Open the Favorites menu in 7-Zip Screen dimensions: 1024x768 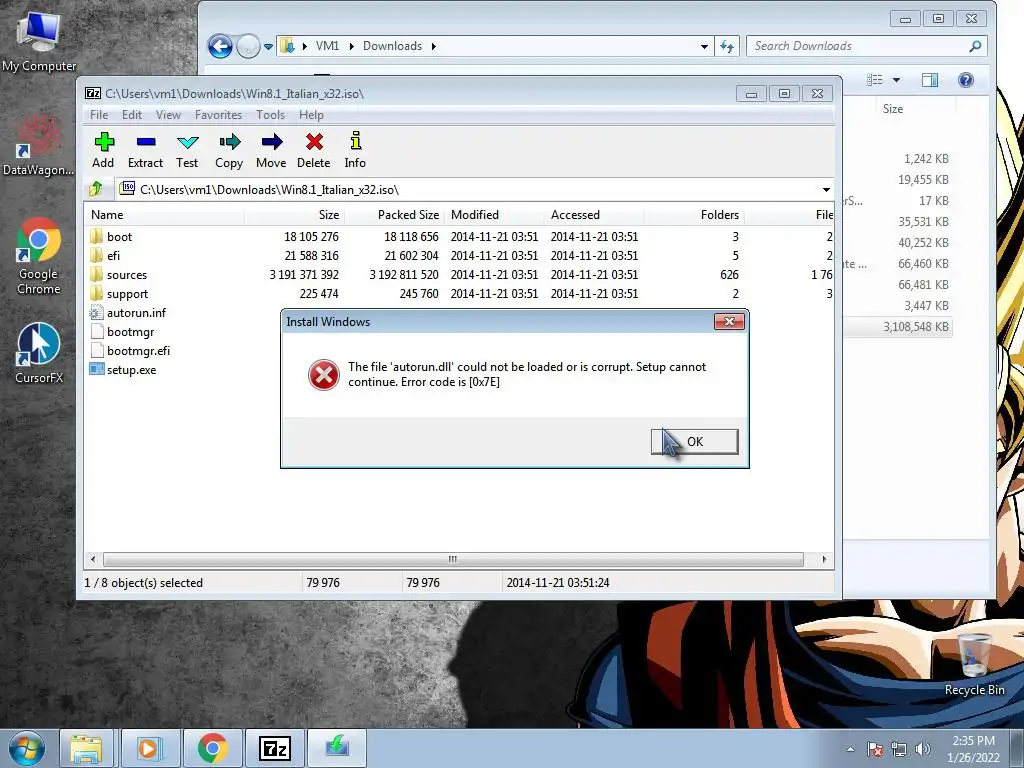(218, 115)
